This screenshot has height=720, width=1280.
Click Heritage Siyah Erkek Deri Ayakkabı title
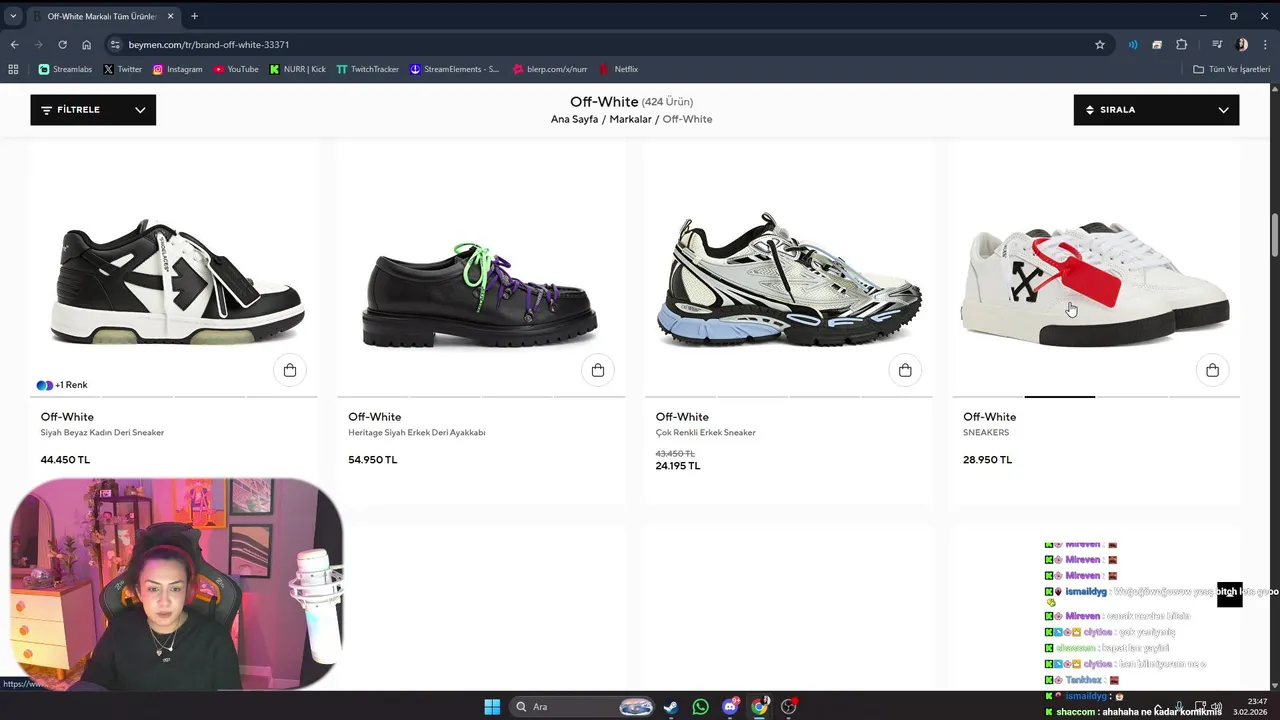(x=417, y=433)
